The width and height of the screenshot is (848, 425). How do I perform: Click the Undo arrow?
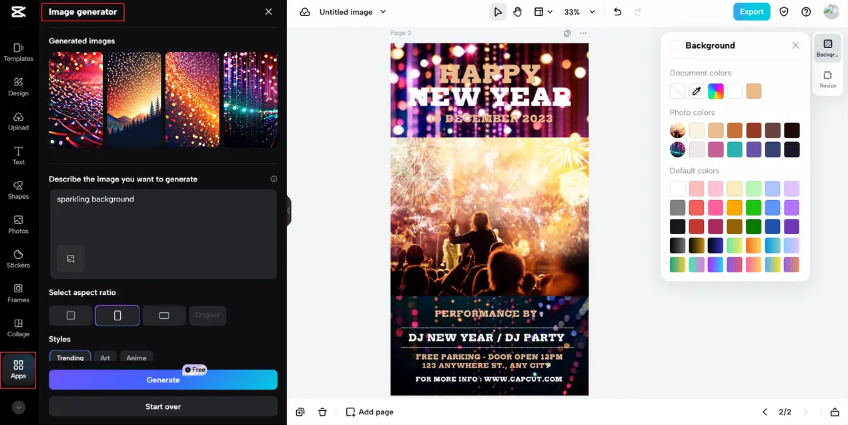tap(618, 12)
